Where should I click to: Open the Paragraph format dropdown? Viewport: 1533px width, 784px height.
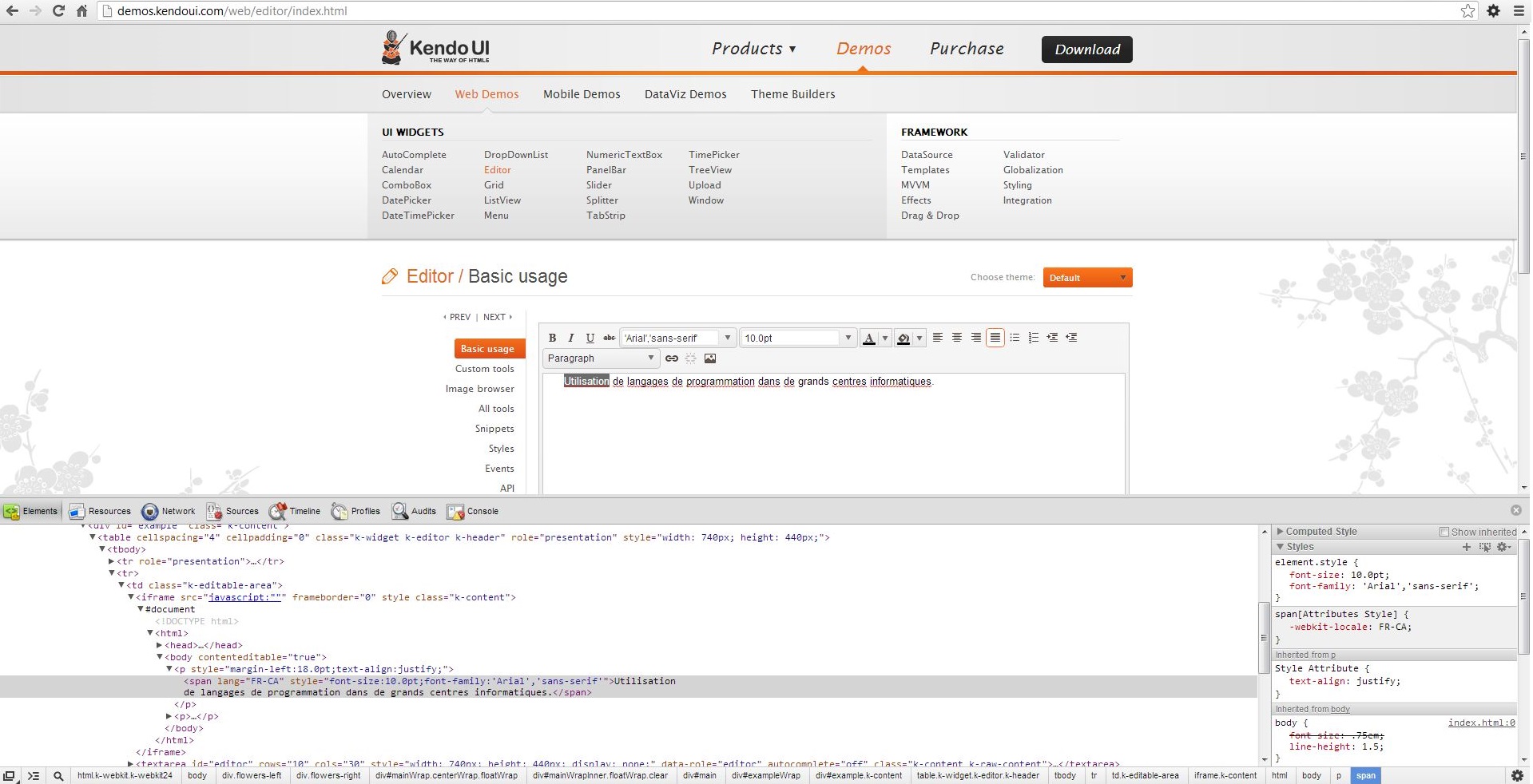point(601,358)
